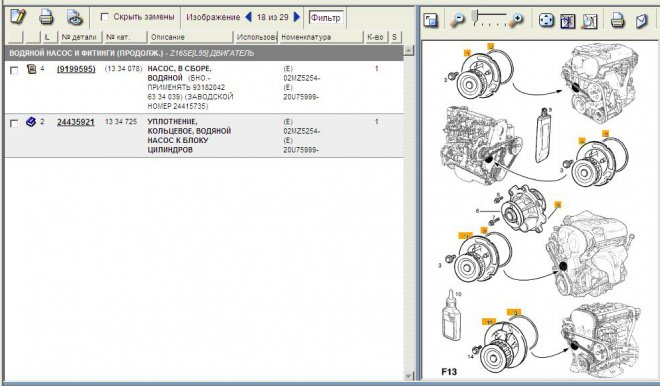
Task: Check the box for part 9199595
Action: click(x=14, y=70)
